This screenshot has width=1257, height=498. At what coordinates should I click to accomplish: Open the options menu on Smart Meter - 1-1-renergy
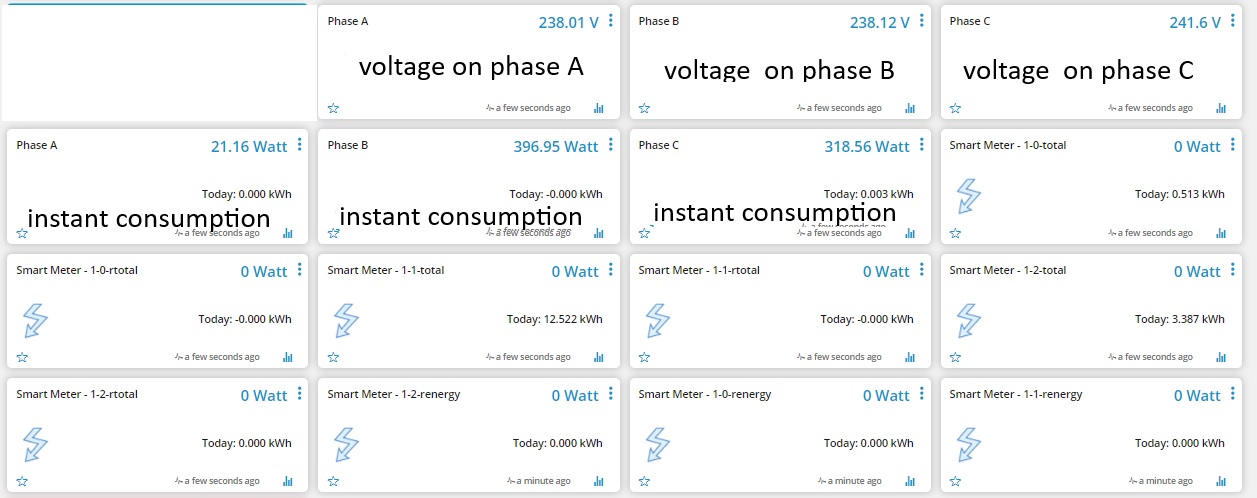coord(1233,394)
